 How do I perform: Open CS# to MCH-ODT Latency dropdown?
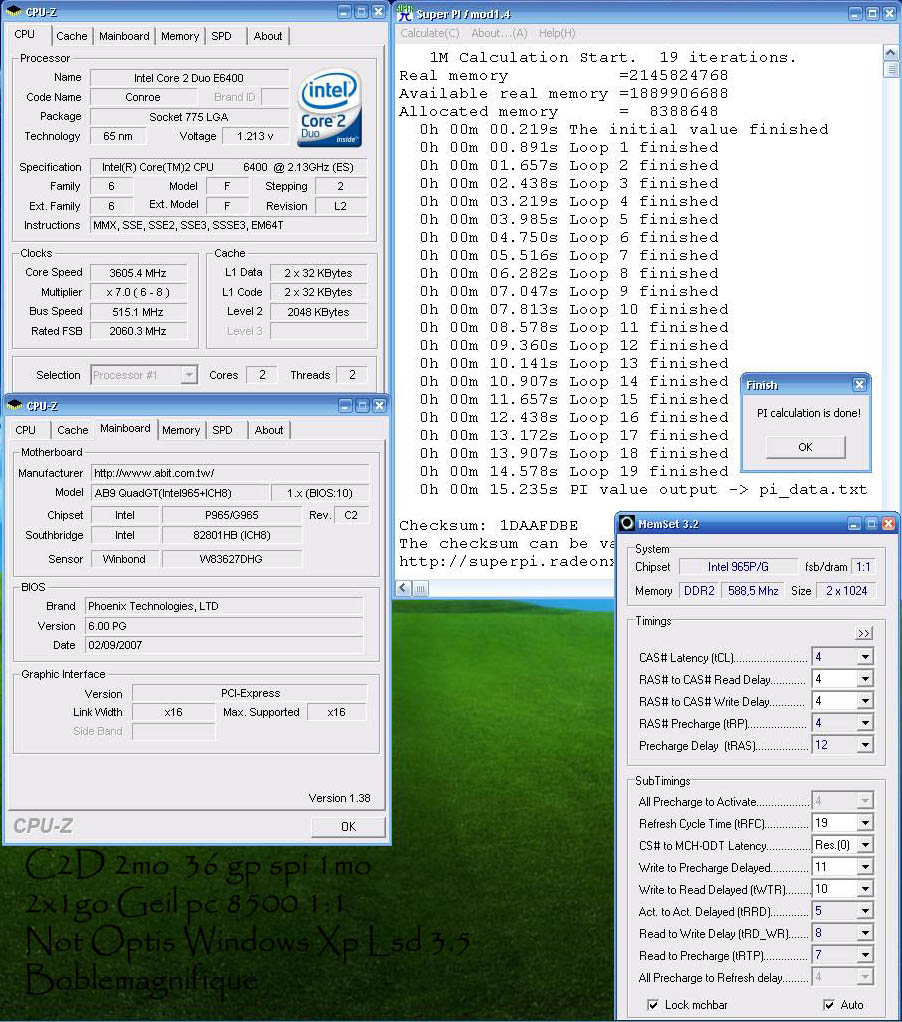pyautogui.click(x=865, y=845)
